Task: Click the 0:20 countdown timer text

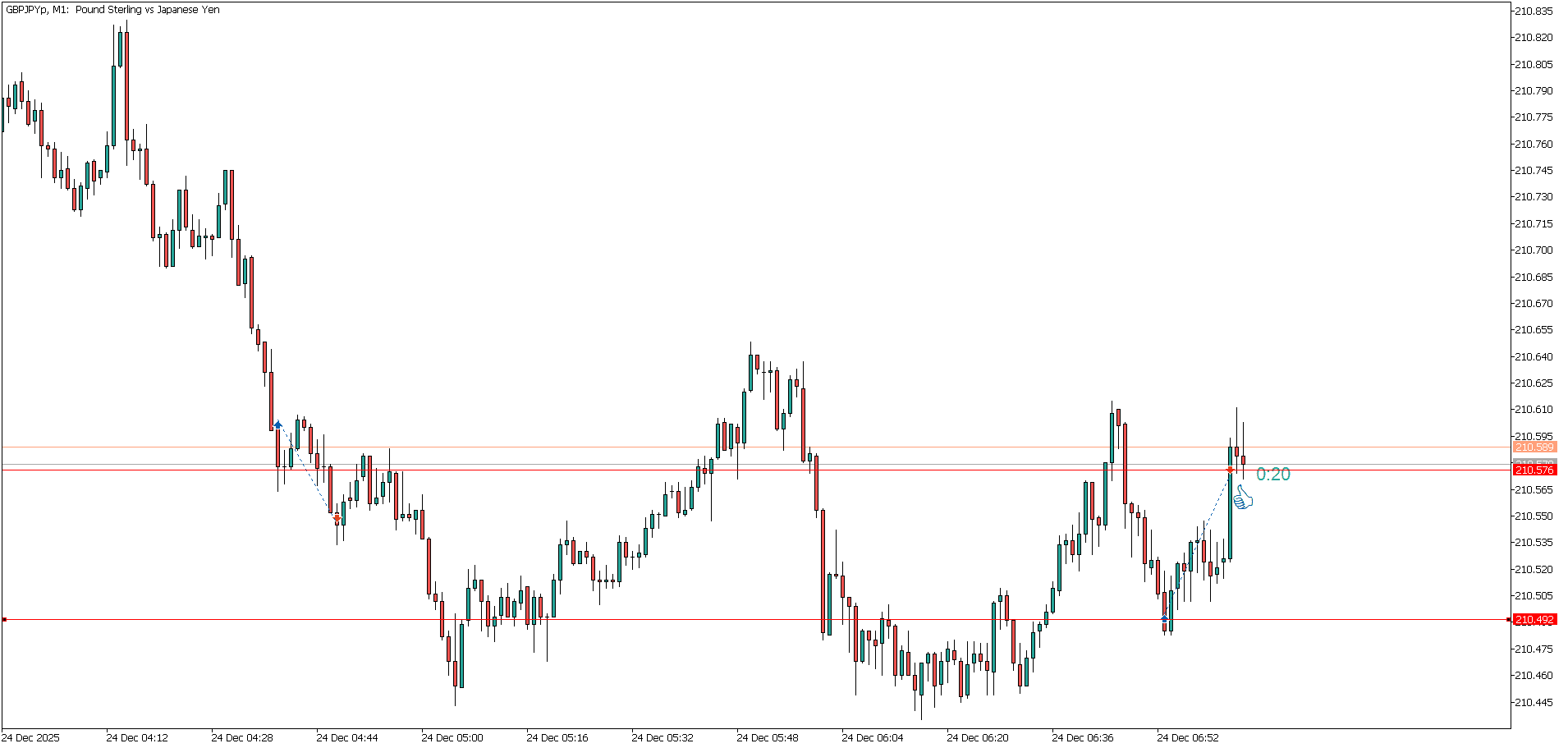Action: [x=1272, y=475]
